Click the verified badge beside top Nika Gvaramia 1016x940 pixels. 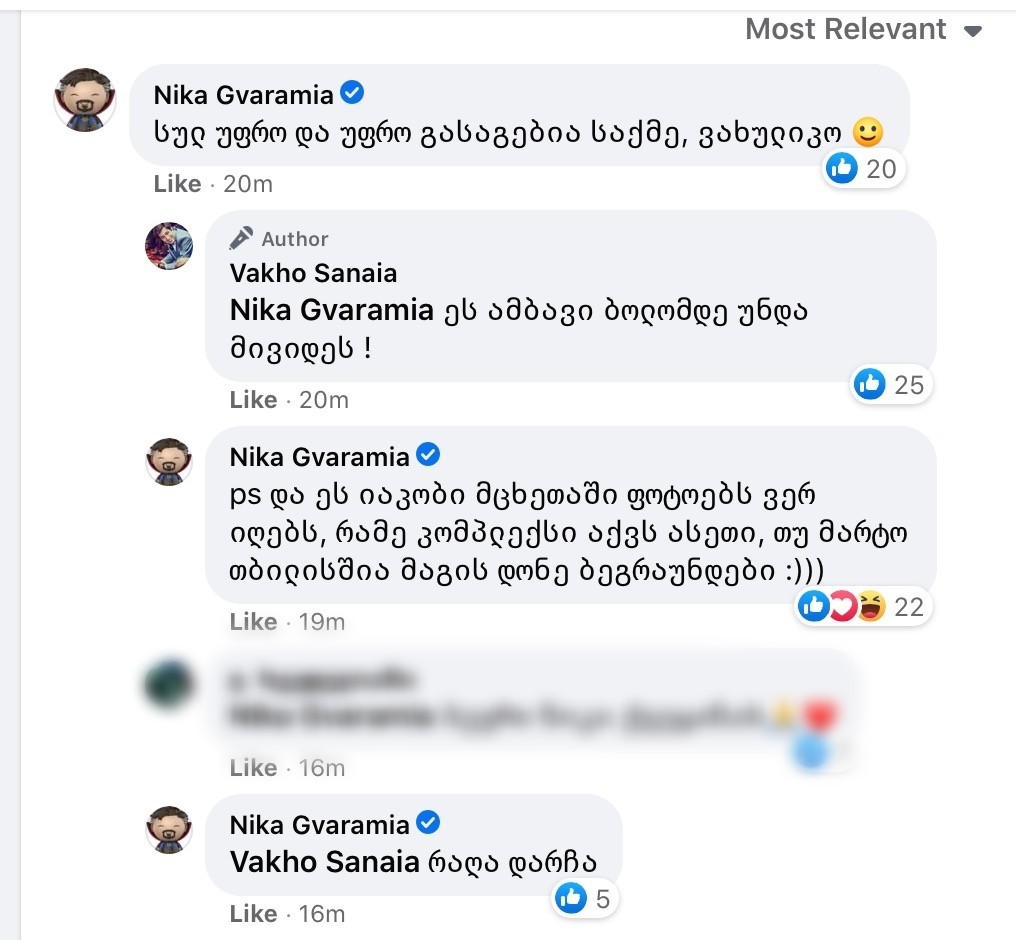(352, 93)
